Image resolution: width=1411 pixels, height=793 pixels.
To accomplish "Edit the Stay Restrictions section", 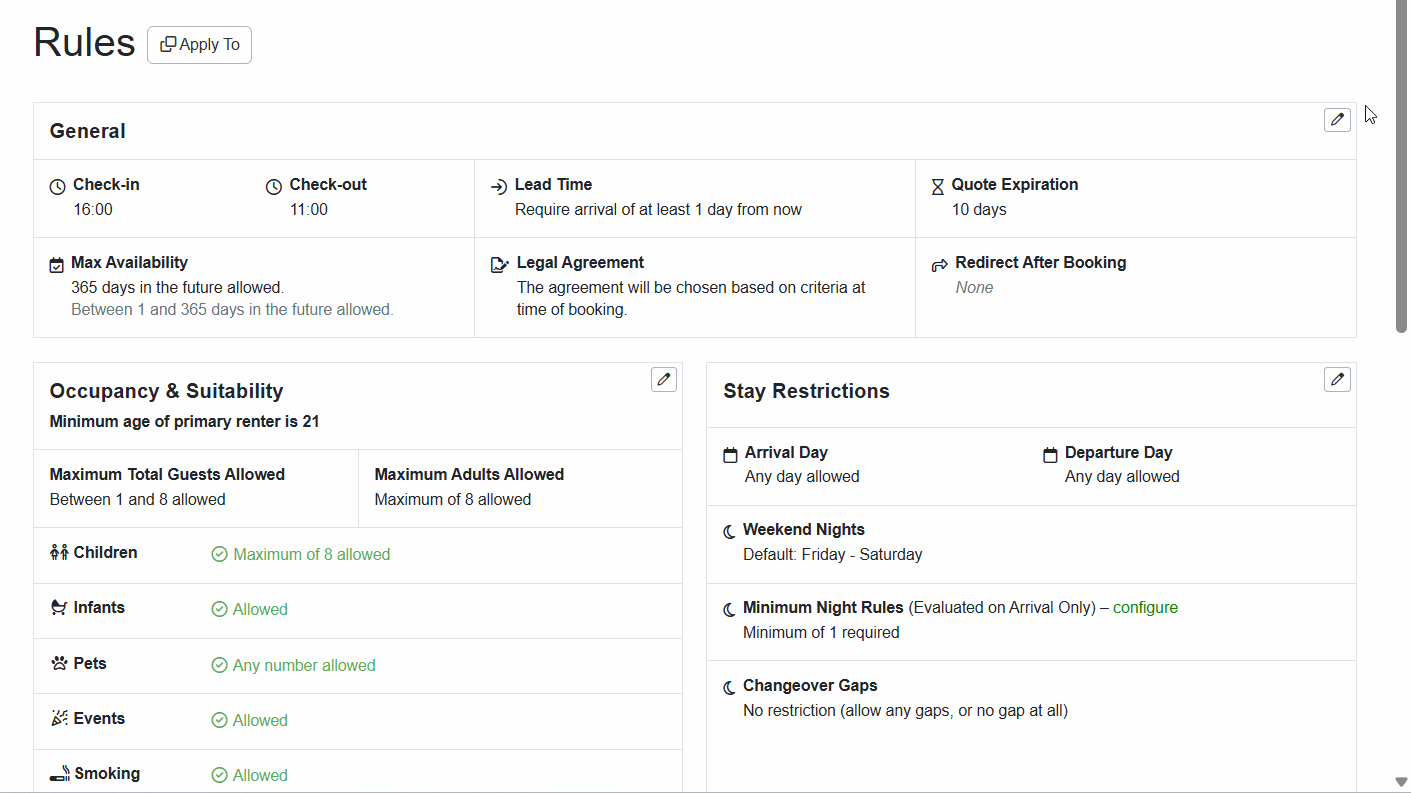I will point(1337,379).
